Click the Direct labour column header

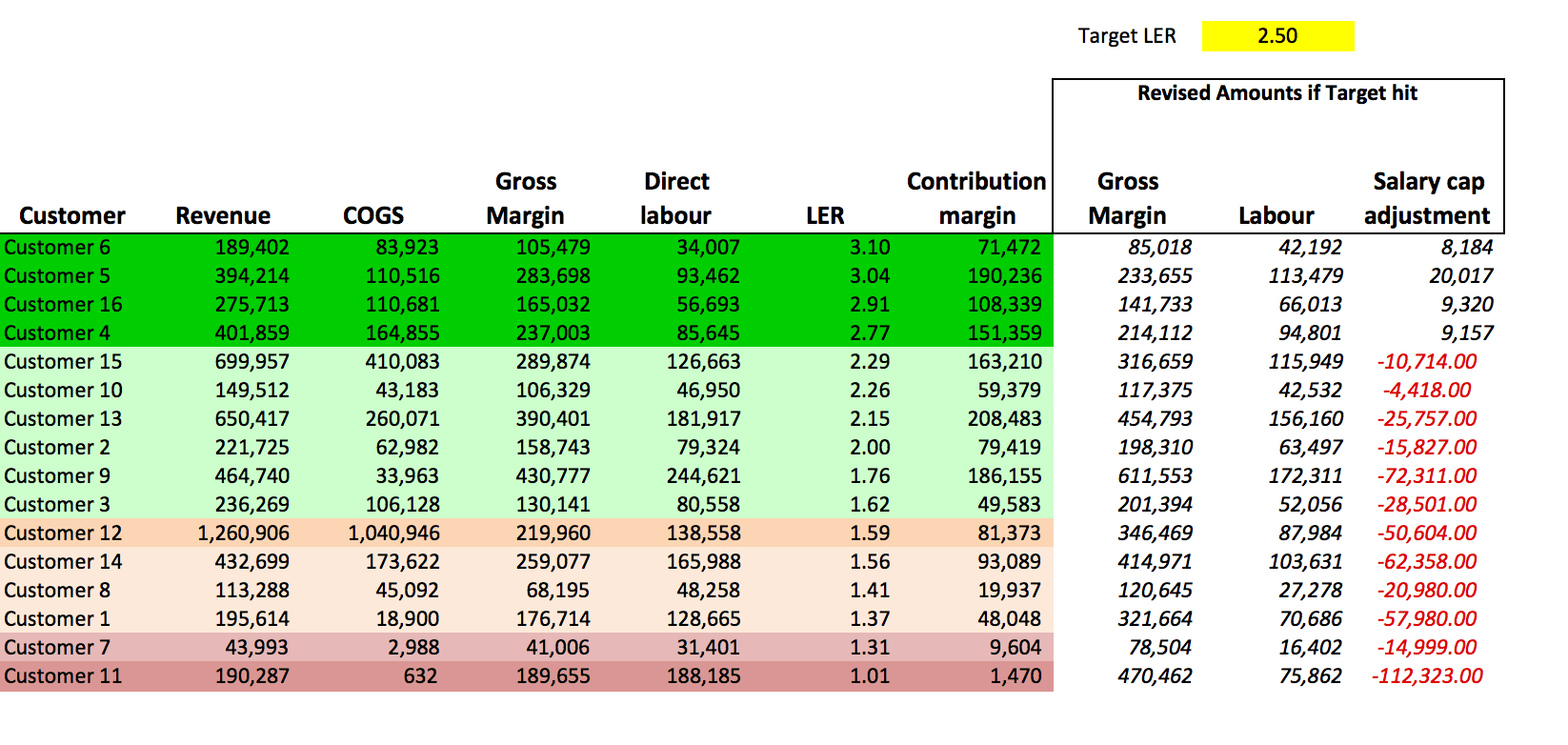[676, 198]
